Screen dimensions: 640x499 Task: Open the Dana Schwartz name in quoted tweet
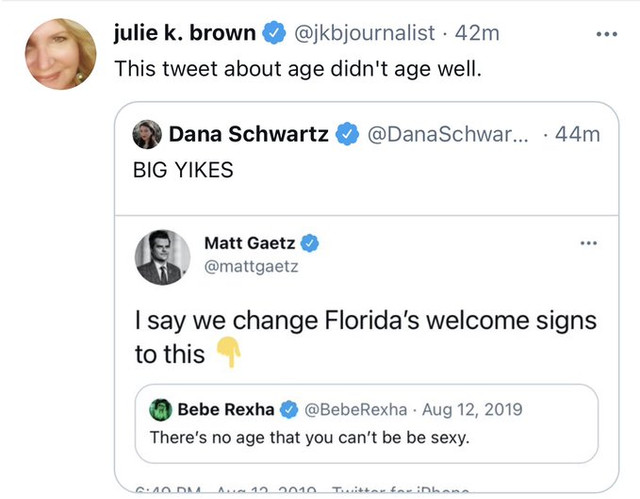pyautogui.click(x=249, y=134)
